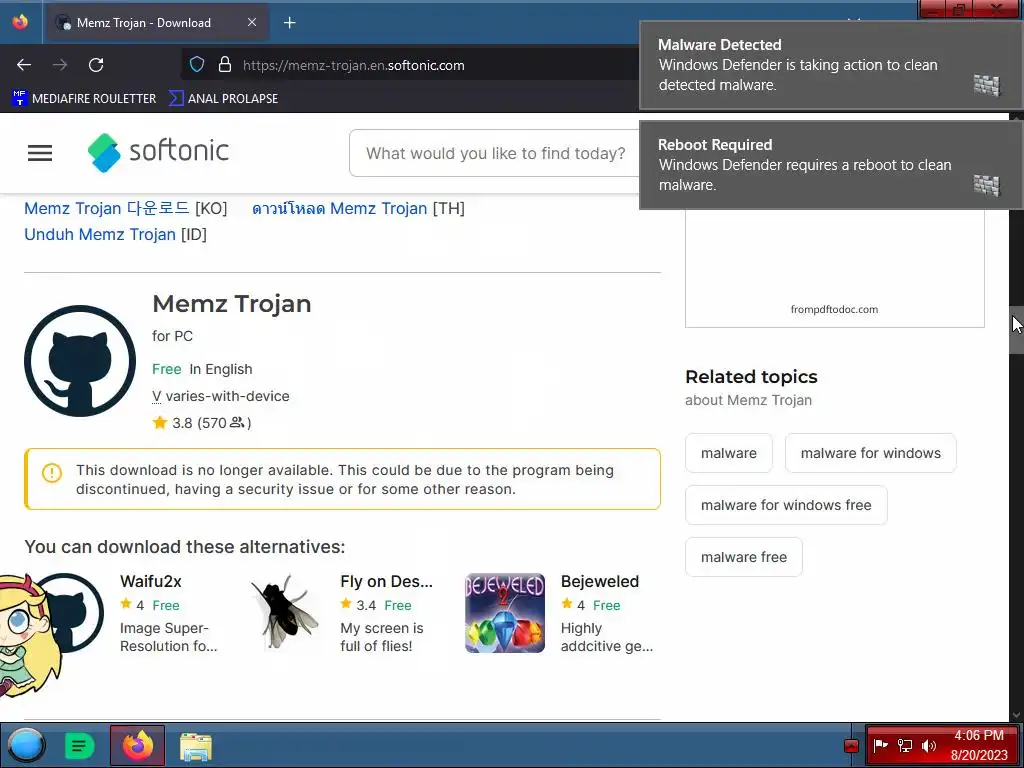Click the Malware Detected notification
This screenshot has height=768, width=1024.
coord(831,65)
